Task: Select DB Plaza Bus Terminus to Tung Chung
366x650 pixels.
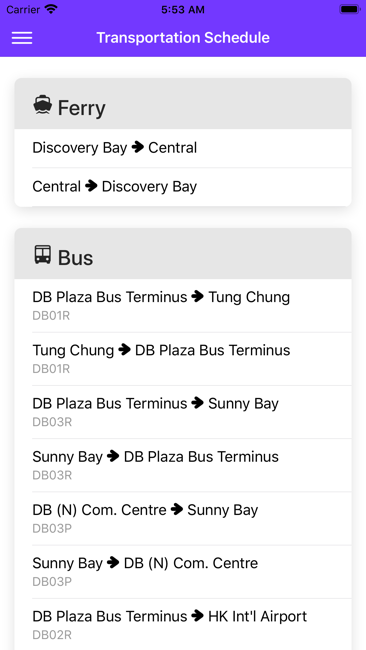Action: [183, 306]
